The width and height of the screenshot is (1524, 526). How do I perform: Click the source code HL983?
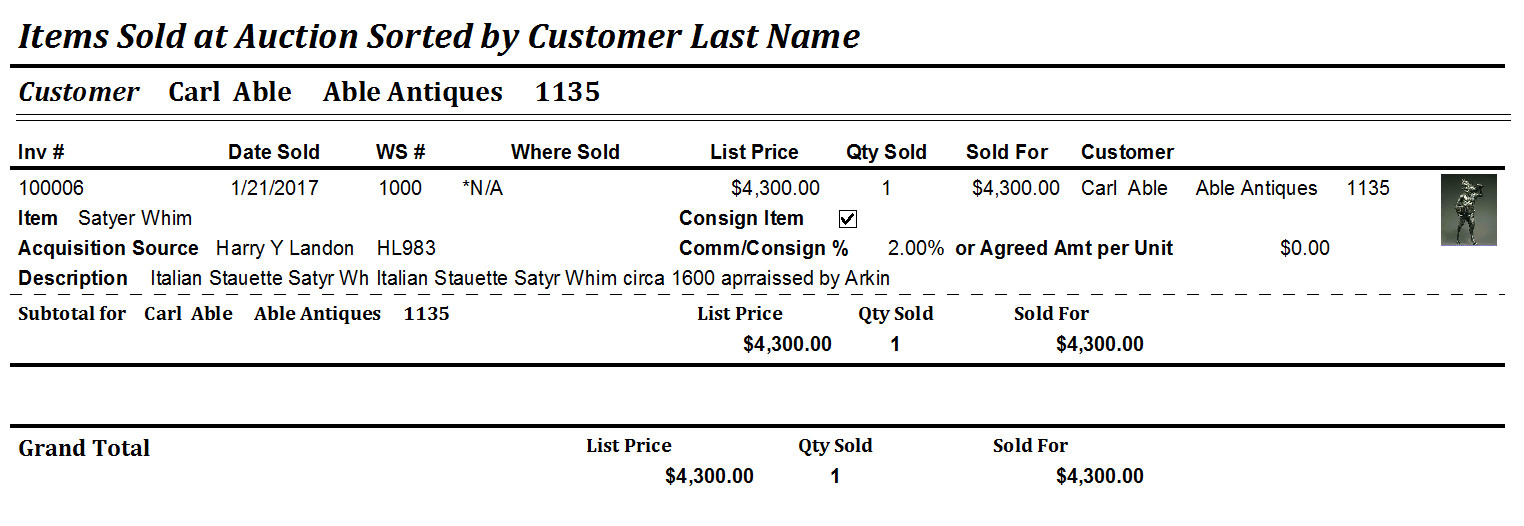point(406,248)
